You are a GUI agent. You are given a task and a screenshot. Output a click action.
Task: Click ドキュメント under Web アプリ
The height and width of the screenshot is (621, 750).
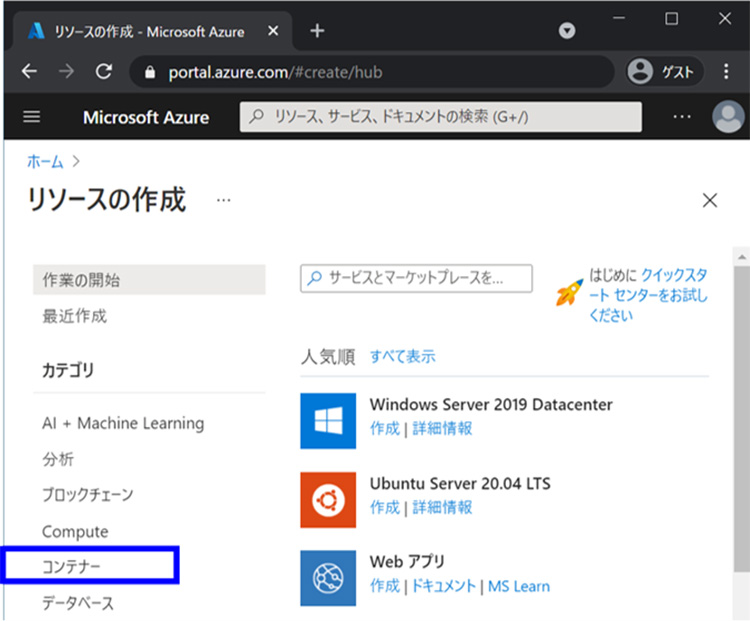(x=444, y=586)
